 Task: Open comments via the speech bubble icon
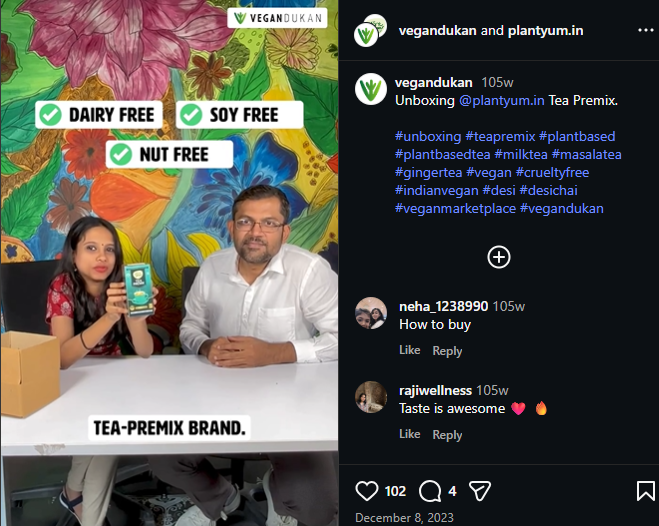(x=430, y=491)
